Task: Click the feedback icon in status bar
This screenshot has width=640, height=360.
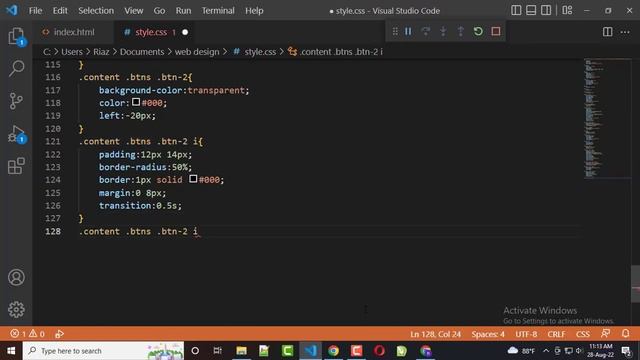Action: point(606,334)
